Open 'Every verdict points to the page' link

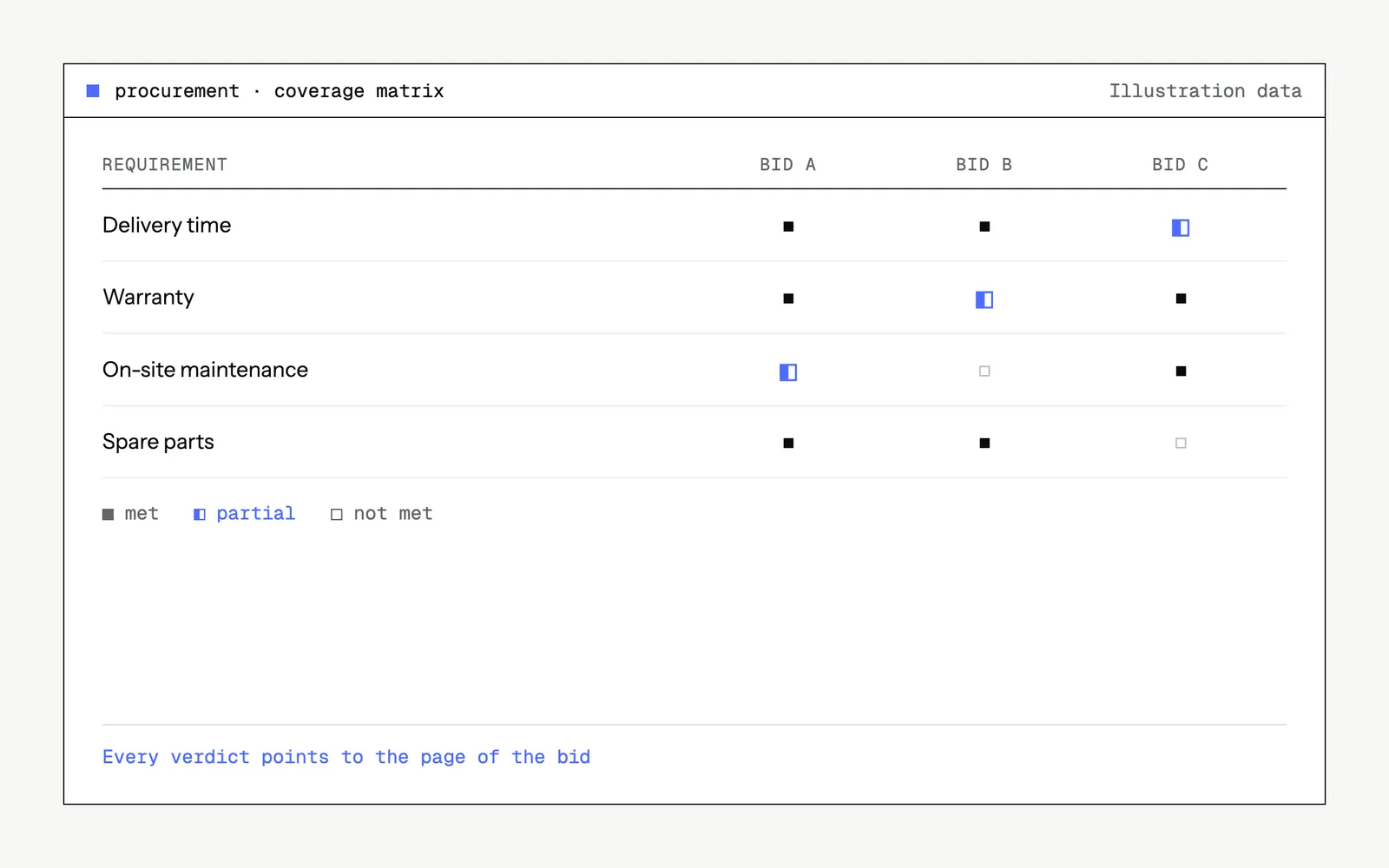pos(346,757)
